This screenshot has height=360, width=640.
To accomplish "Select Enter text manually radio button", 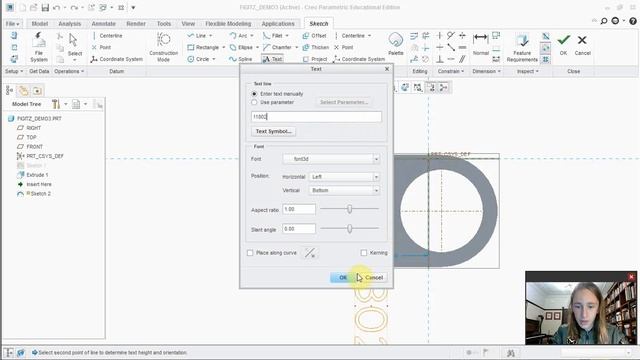I will pos(254,94).
